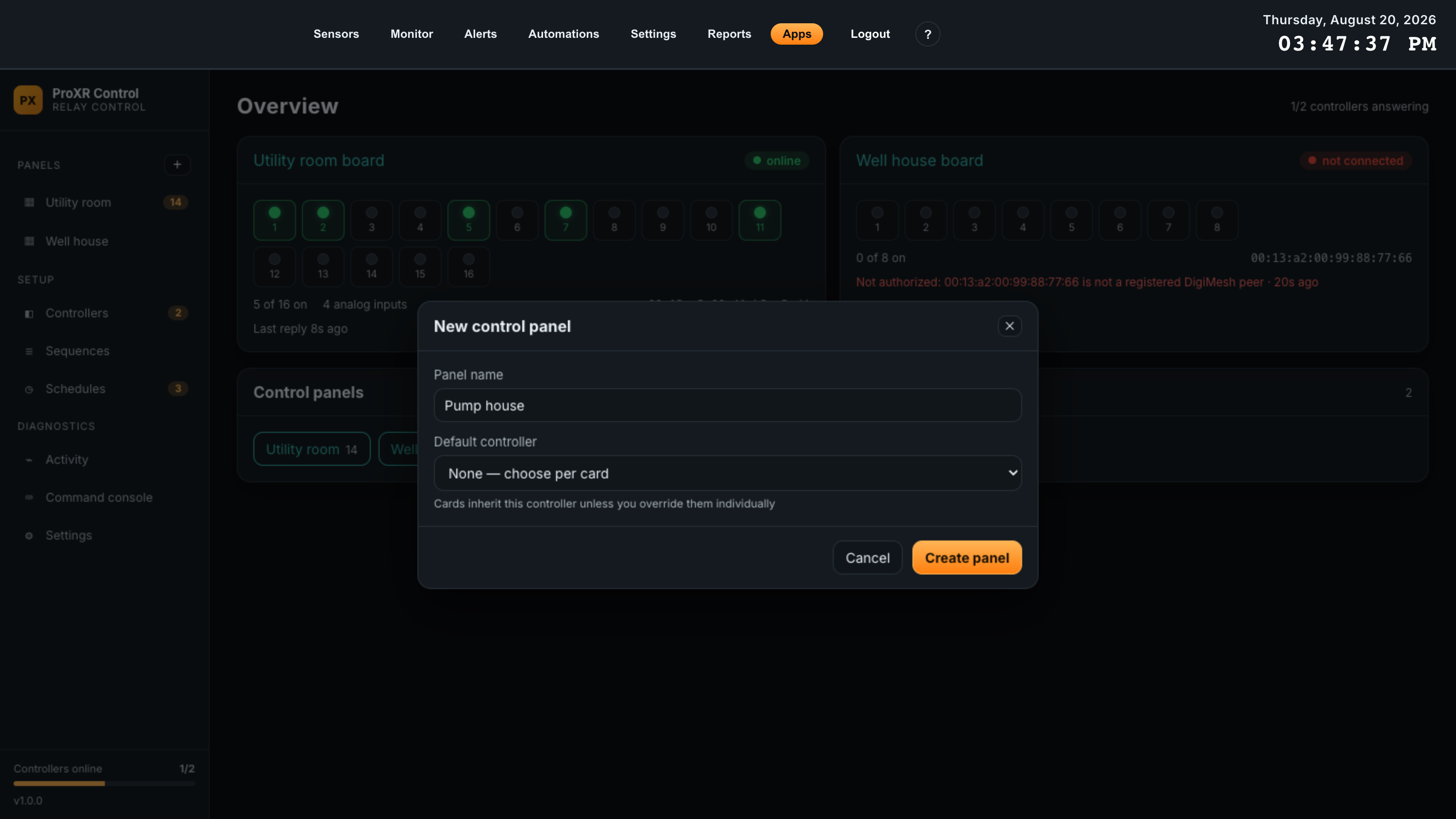The height and width of the screenshot is (819, 1456).
Task: Open Controllers in the sidebar
Action: point(104,313)
